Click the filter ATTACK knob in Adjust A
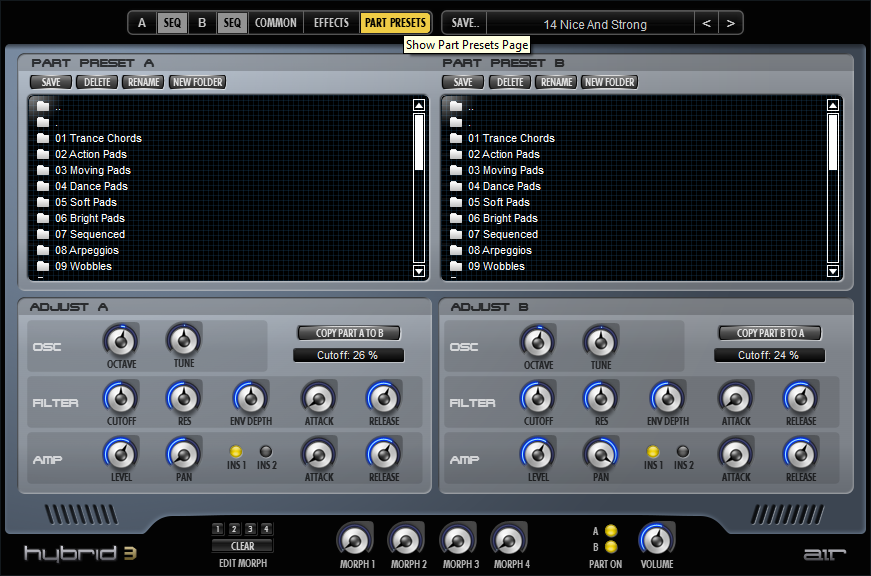 (x=319, y=398)
